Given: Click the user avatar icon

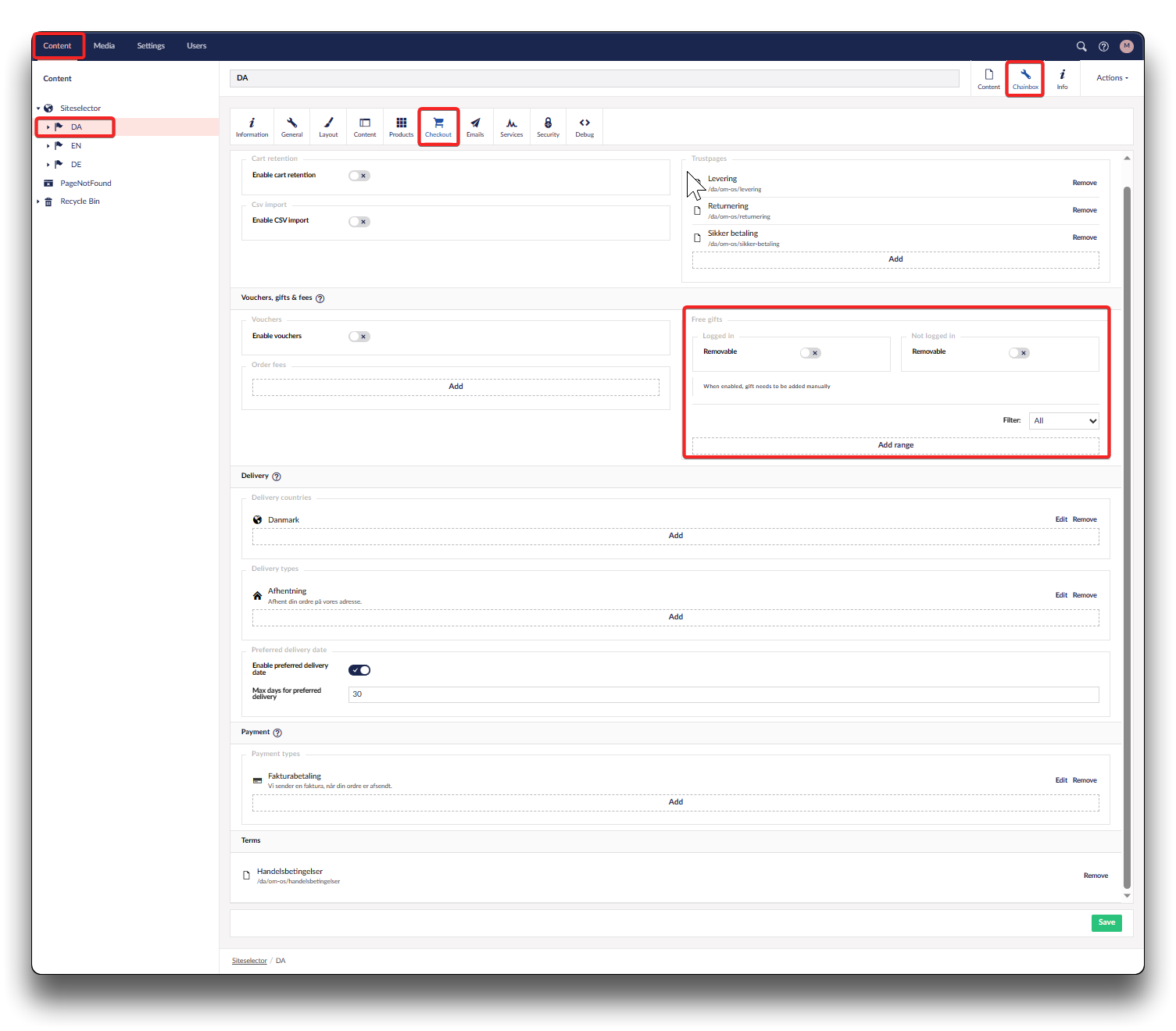Looking at the screenshot, I should click(1126, 46).
